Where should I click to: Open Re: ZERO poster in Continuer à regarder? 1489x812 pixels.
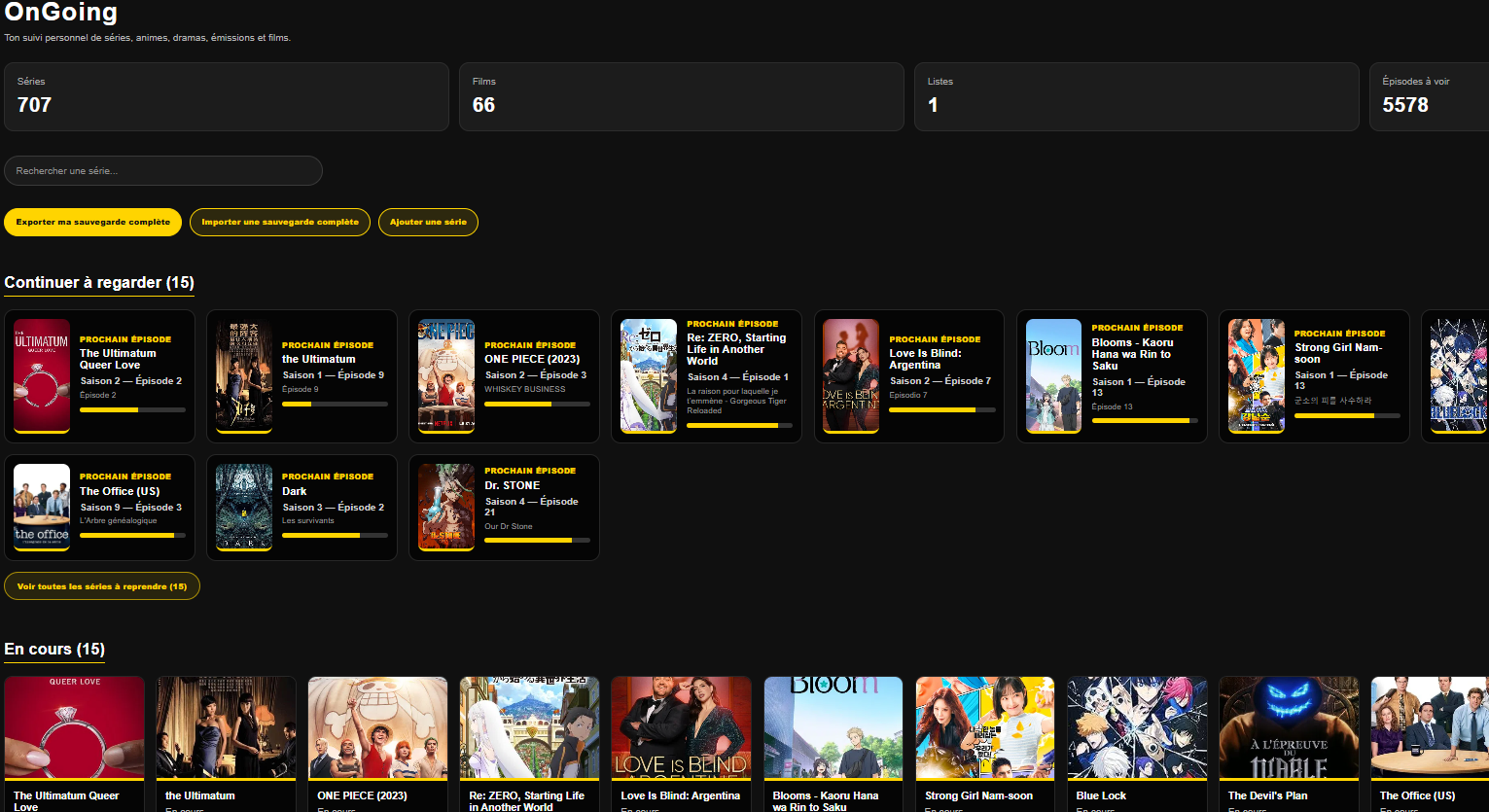coord(649,375)
